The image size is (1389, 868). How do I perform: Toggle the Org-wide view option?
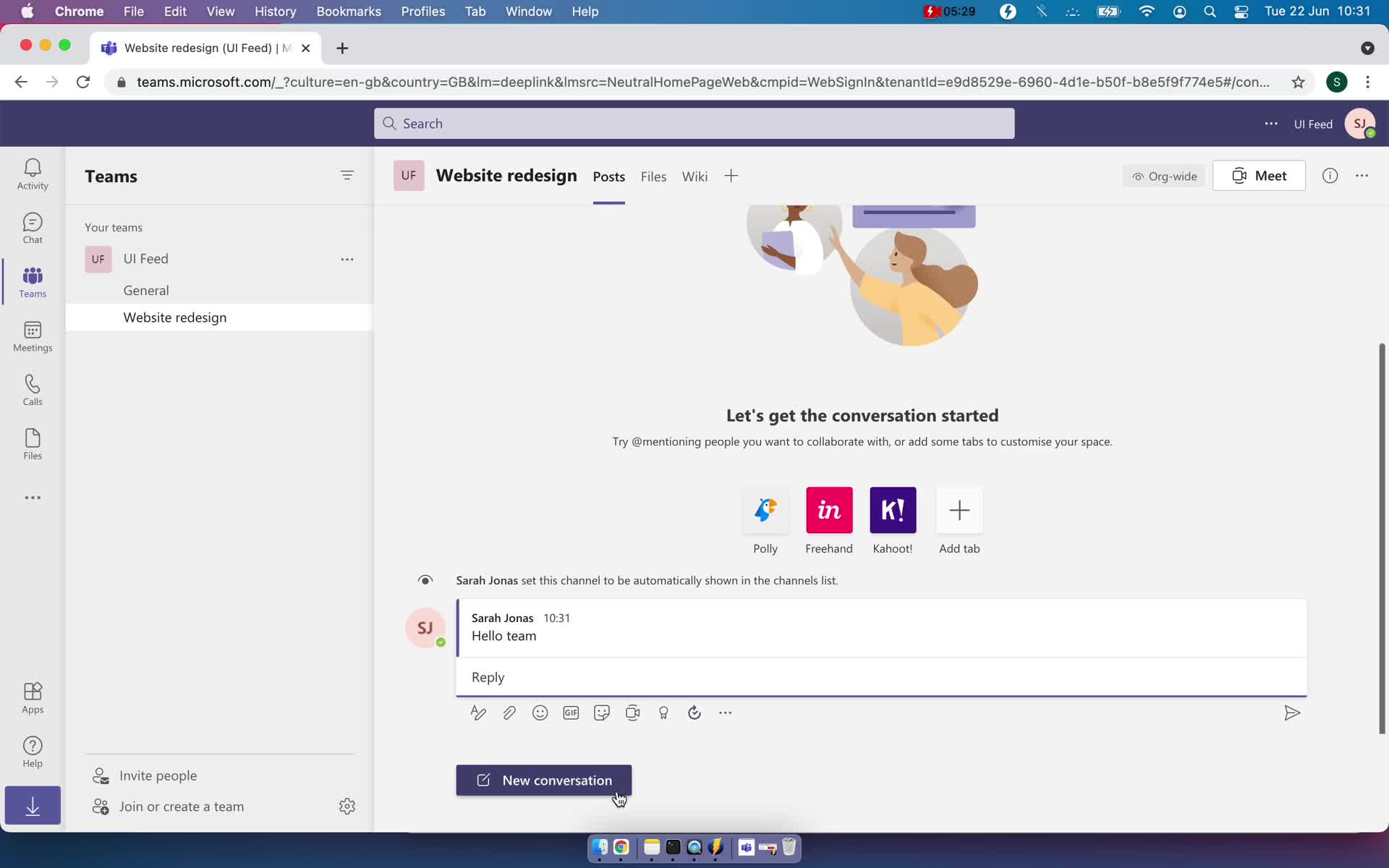coord(1163,175)
